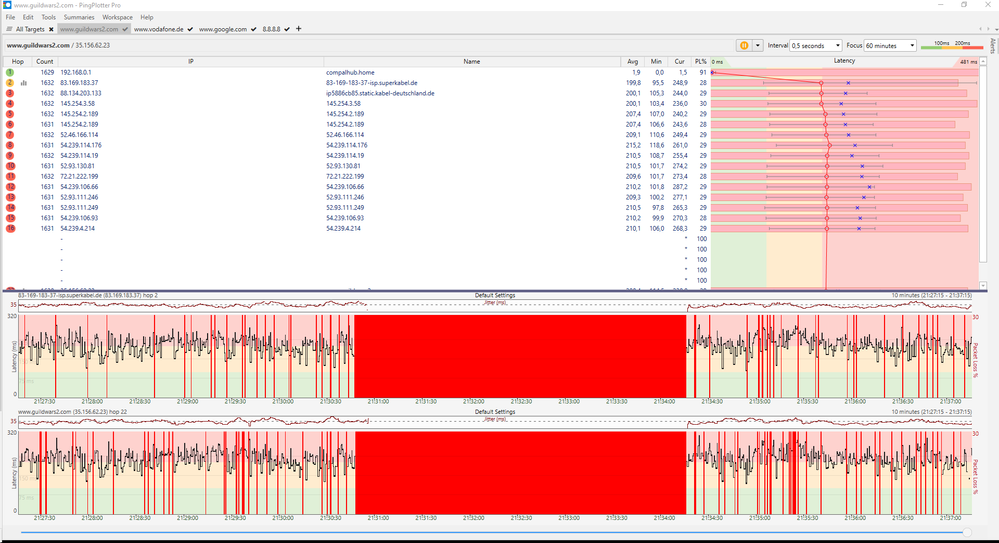Click the graph bars icon beside hop 2

click(x=24, y=83)
